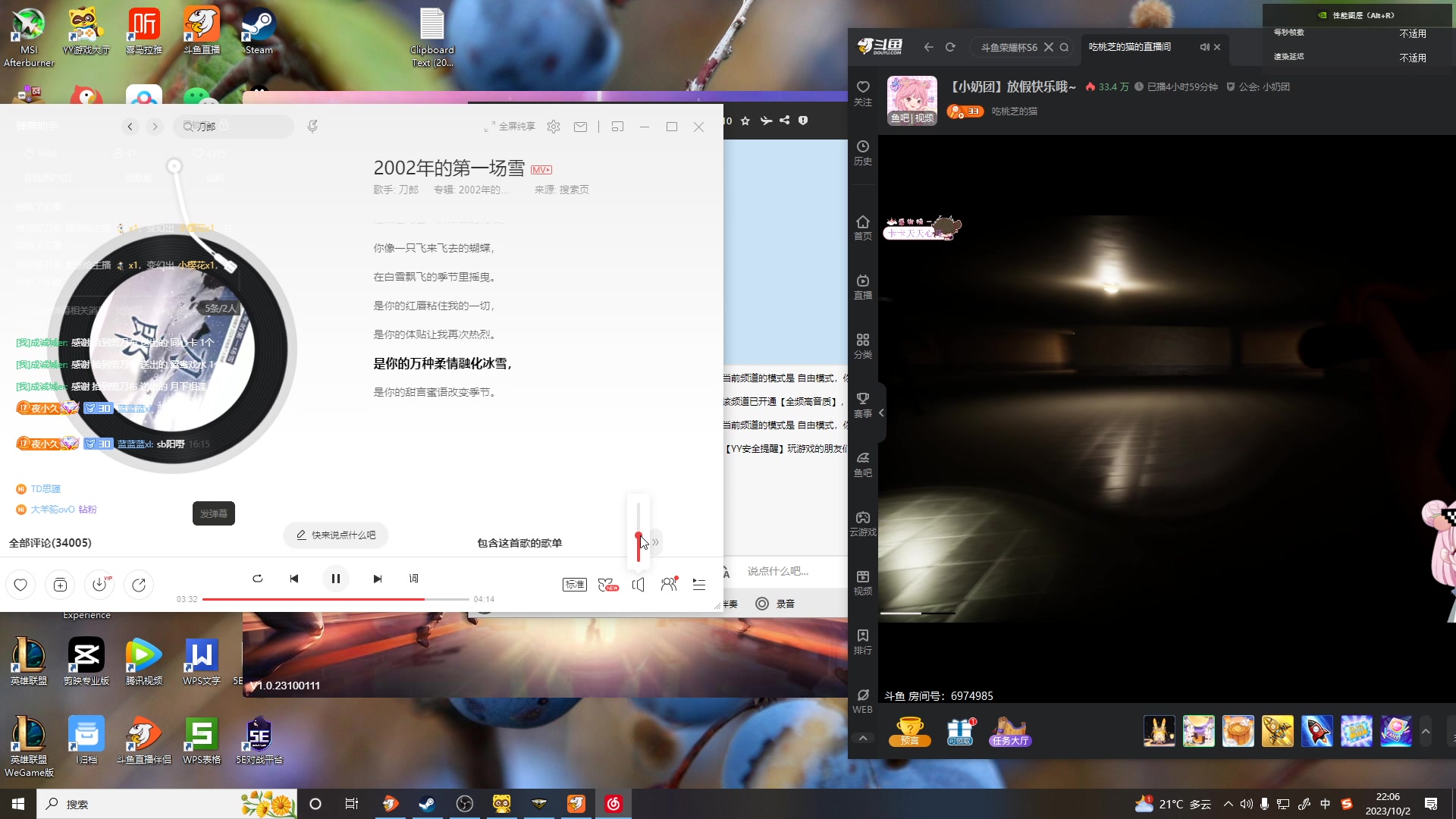
Task: Open the Douyu 视频 video sidebar item
Action: click(863, 582)
